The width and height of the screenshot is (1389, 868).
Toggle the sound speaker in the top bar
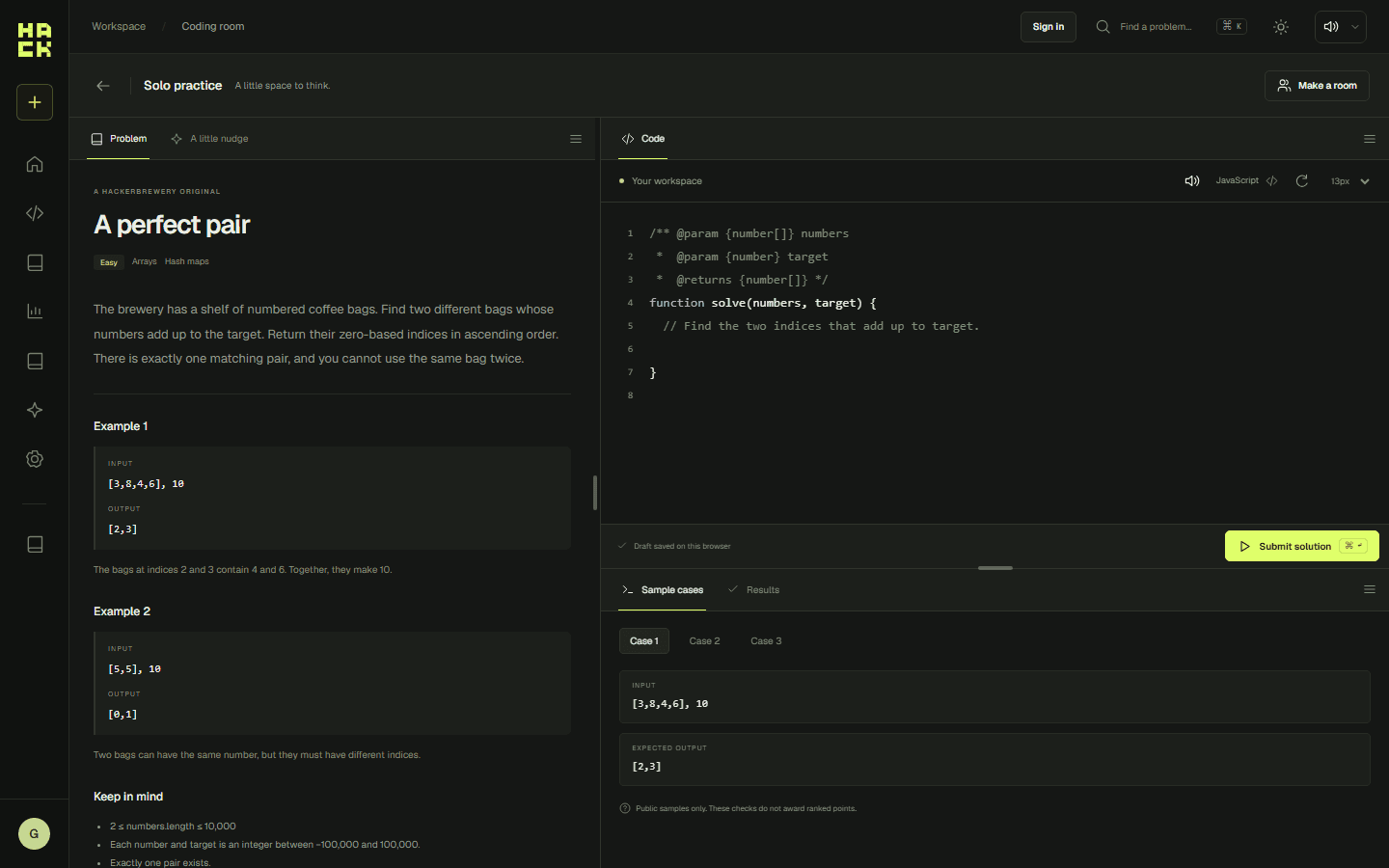(x=1331, y=27)
